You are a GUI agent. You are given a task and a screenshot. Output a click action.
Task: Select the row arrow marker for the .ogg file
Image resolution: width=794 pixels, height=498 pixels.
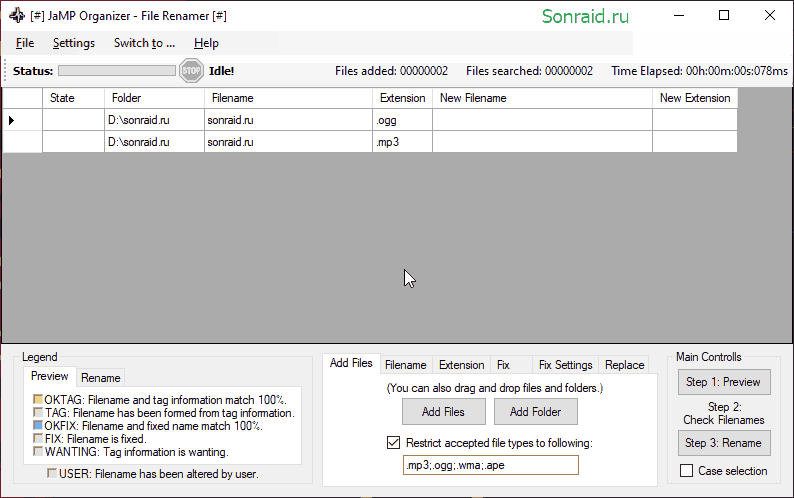11,120
